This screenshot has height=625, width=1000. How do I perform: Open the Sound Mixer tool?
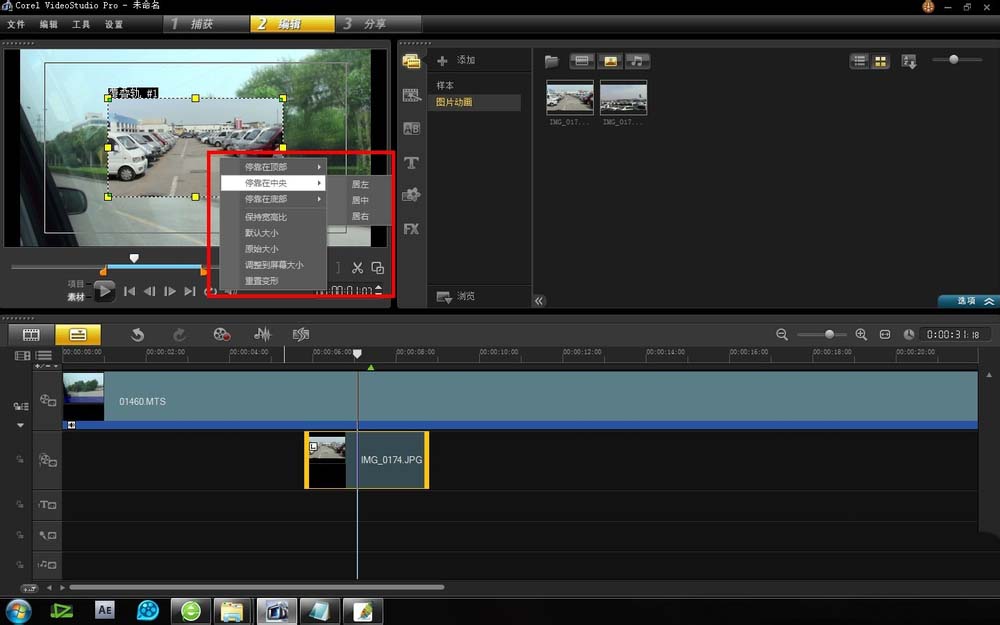click(x=263, y=335)
